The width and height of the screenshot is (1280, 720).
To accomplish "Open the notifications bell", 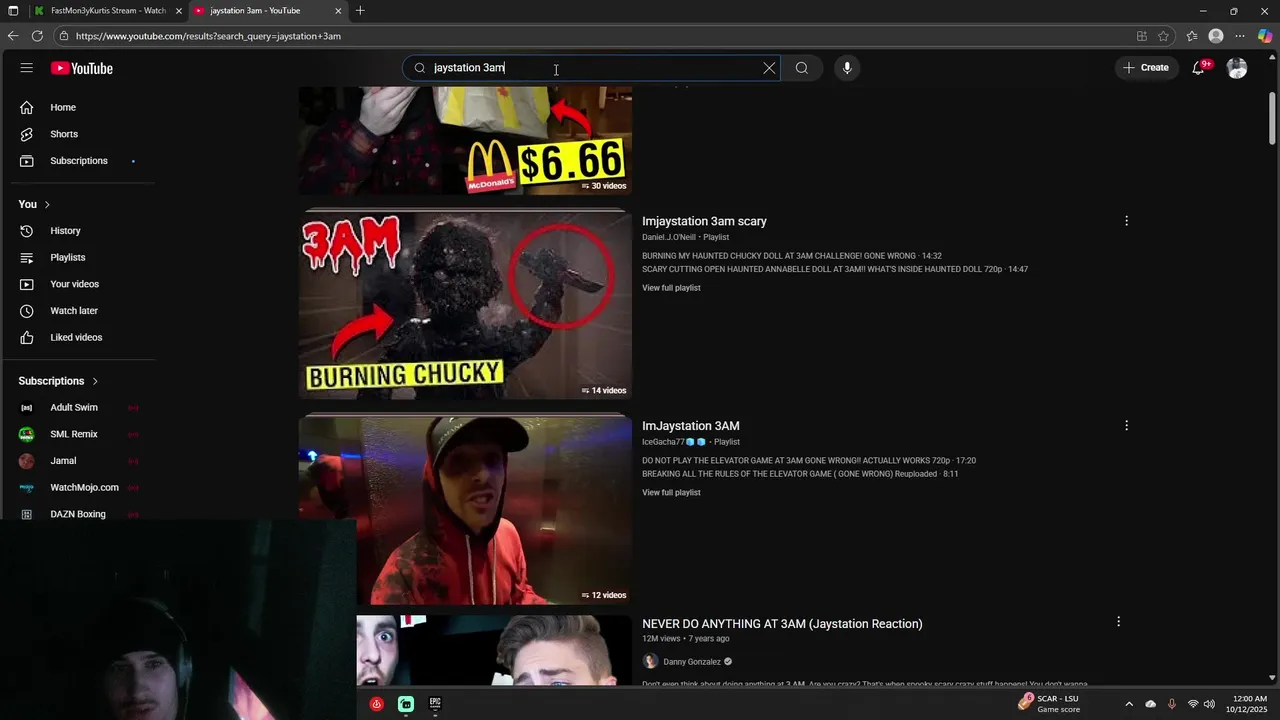I will pyautogui.click(x=1198, y=68).
